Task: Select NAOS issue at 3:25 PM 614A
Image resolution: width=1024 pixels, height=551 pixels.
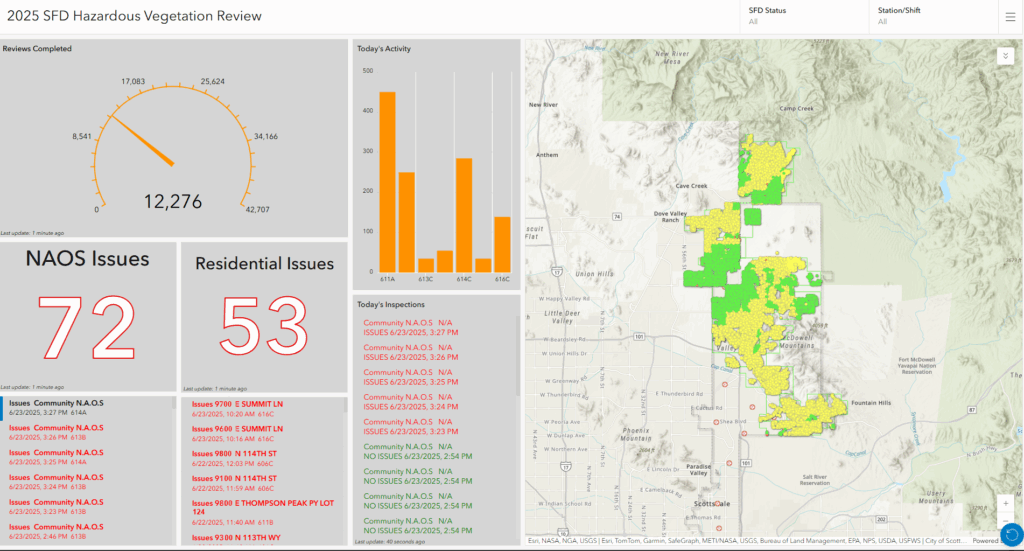Action: click(x=88, y=457)
